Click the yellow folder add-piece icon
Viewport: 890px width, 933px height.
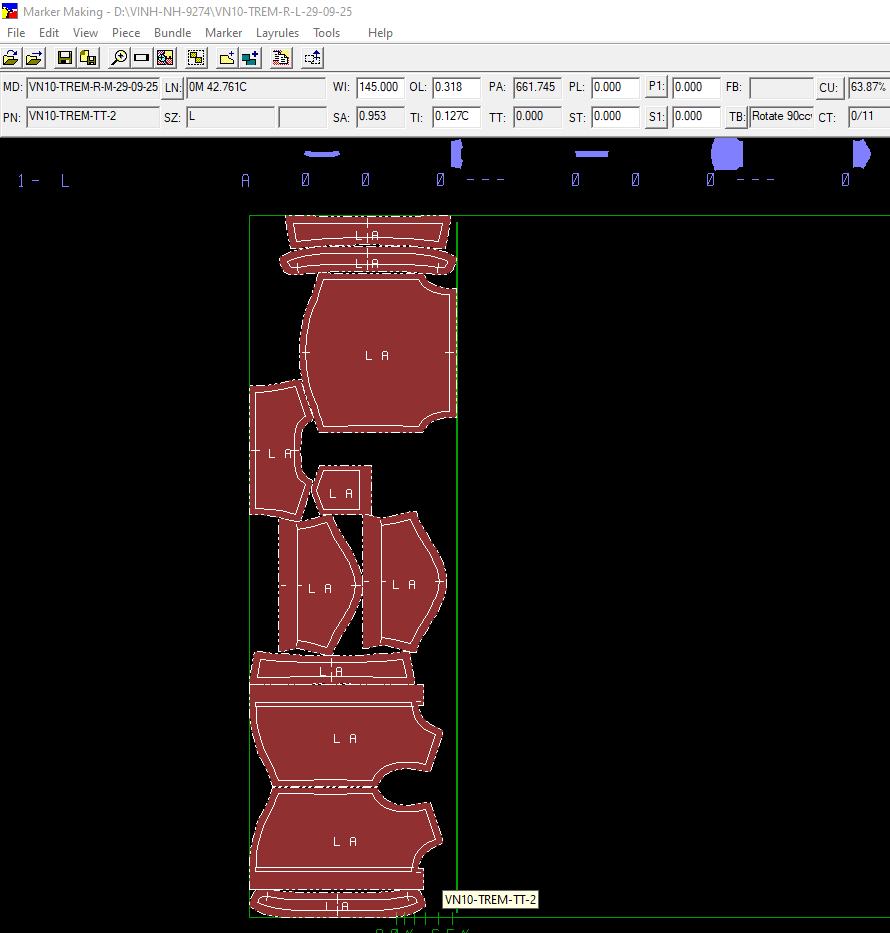click(227, 58)
